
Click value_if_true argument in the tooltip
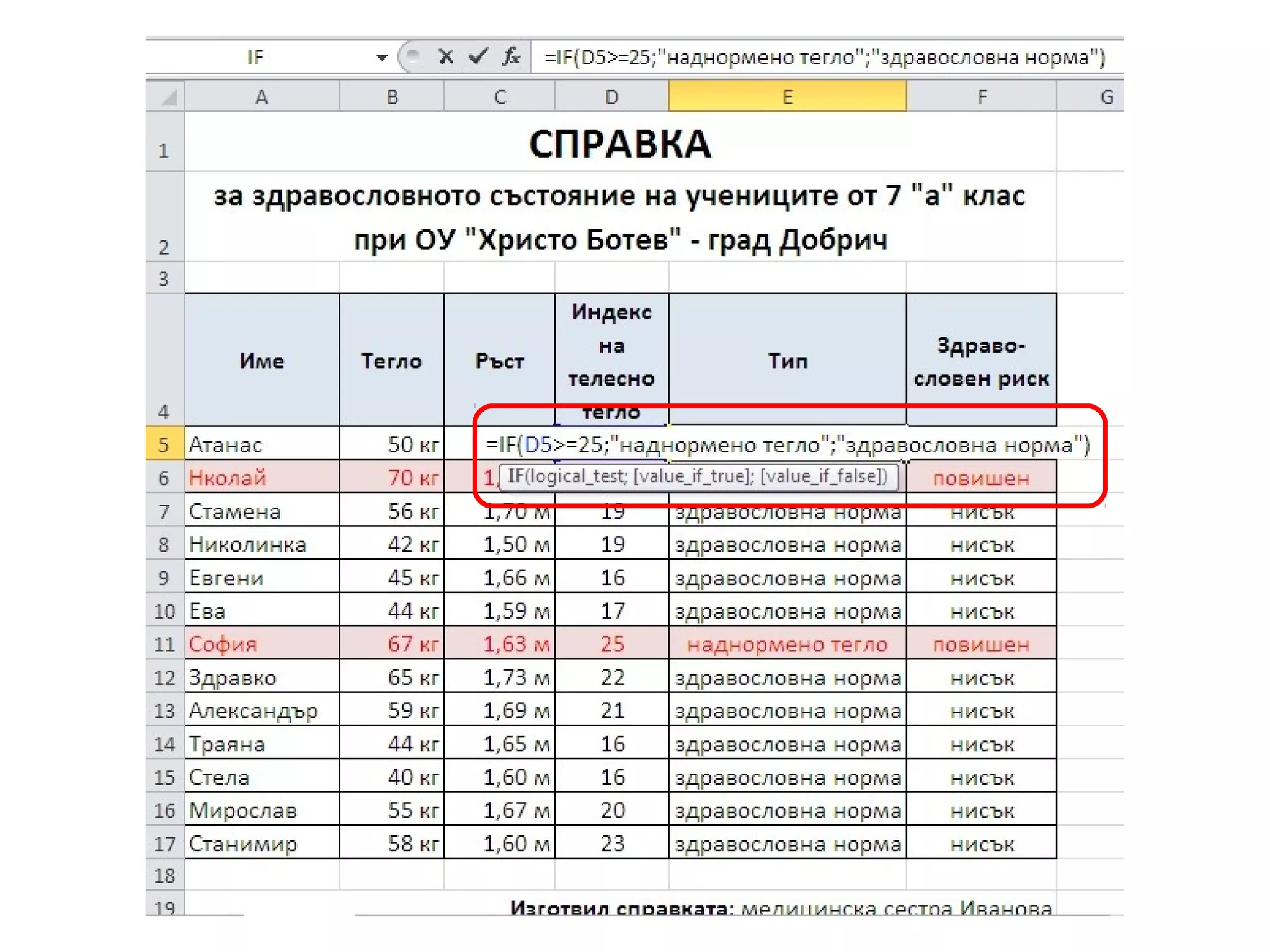(693, 476)
